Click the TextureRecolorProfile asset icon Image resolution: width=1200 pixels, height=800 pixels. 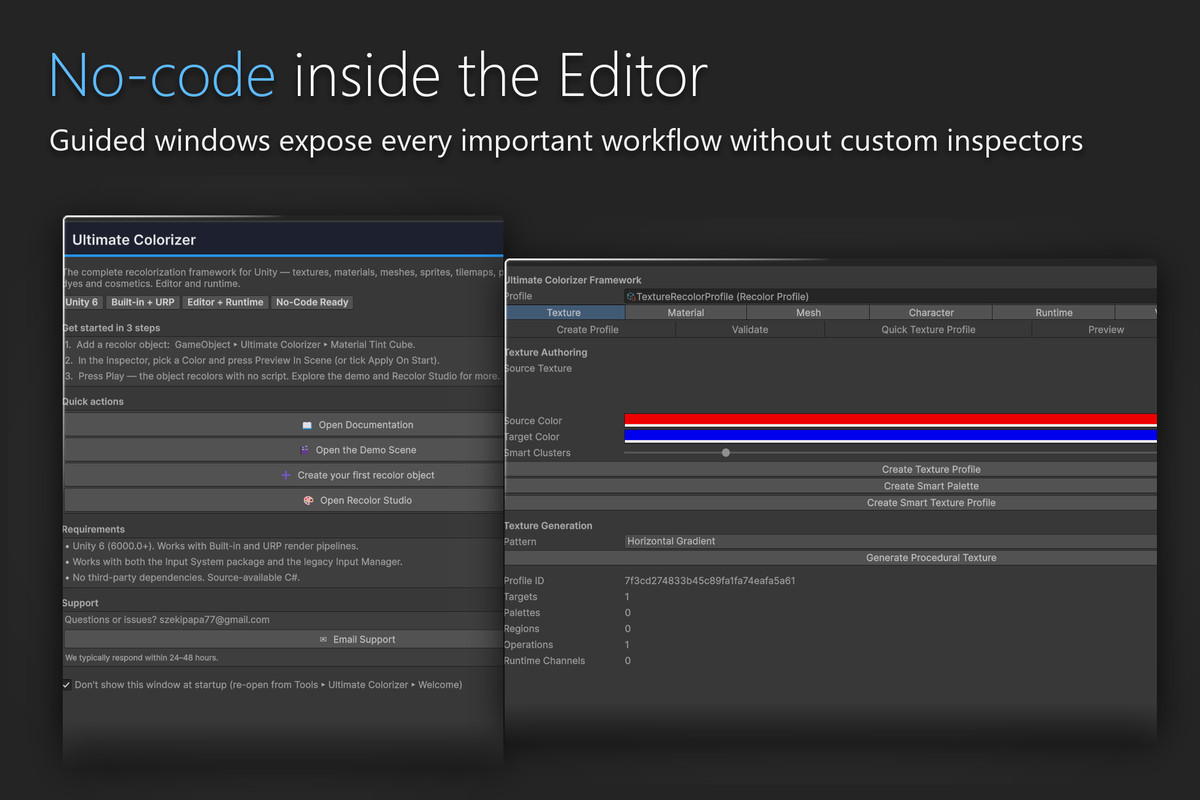(x=631, y=297)
